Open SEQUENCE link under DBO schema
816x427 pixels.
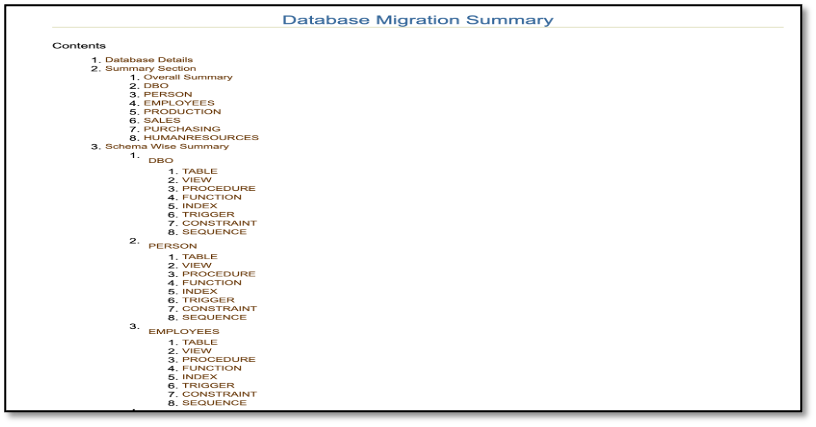pyautogui.click(x=214, y=232)
